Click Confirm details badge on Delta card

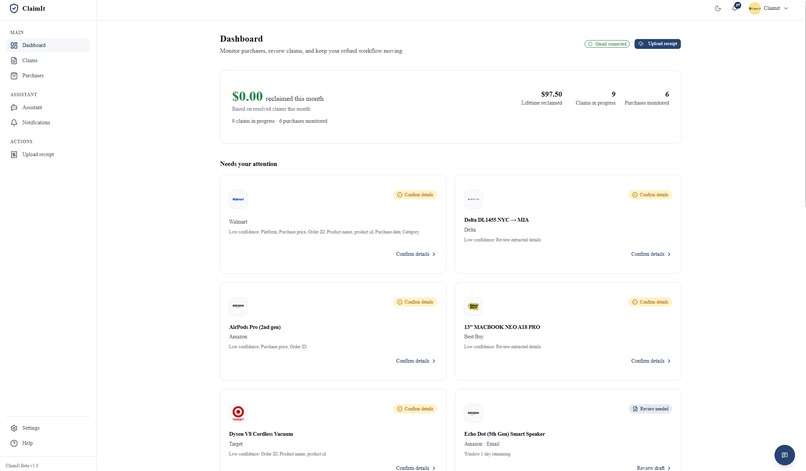click(650, 195)
